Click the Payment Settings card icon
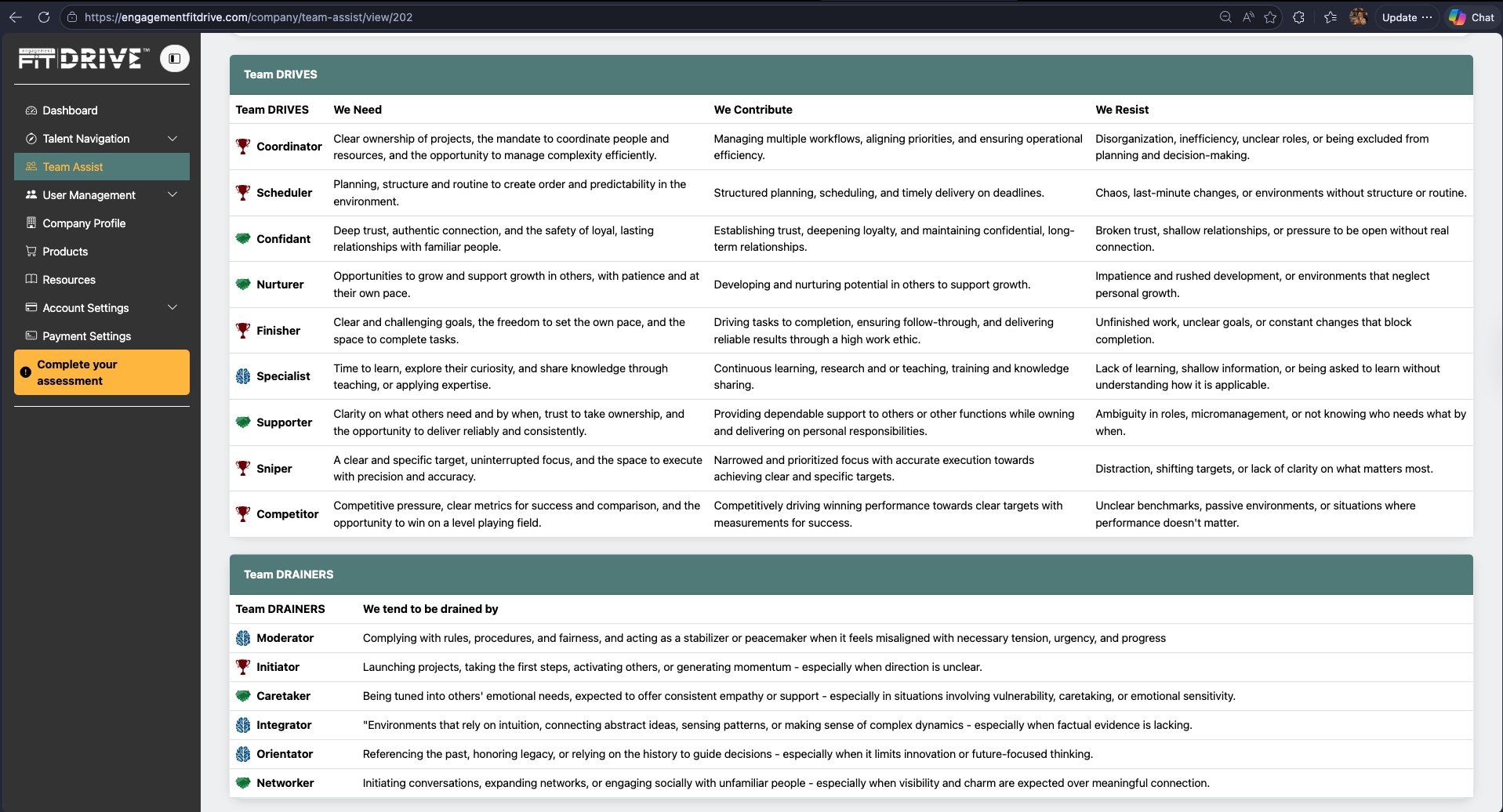Screen dimensions: 1503x812 31,336
